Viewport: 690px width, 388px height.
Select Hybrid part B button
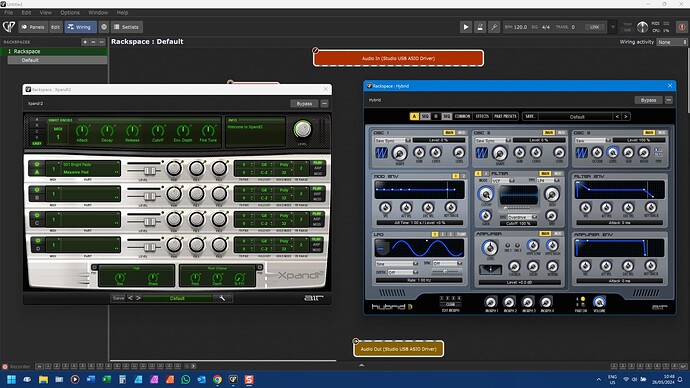point(436,117)
